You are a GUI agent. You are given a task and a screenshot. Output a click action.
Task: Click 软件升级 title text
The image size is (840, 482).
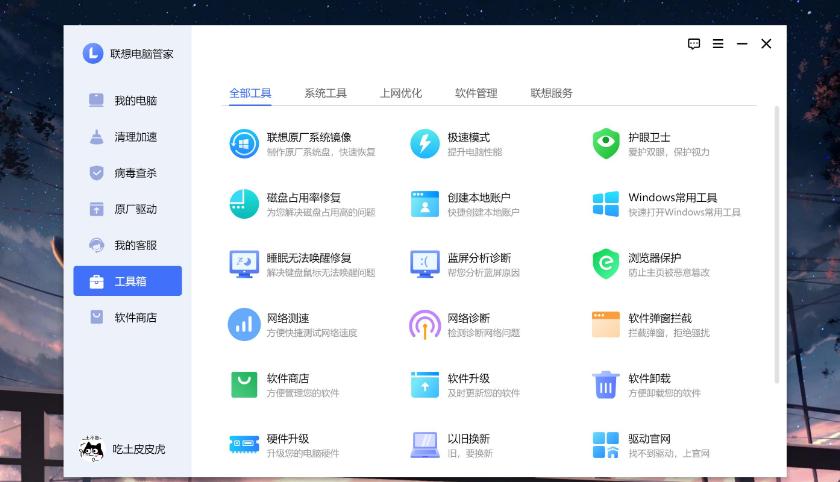point(469,378)
